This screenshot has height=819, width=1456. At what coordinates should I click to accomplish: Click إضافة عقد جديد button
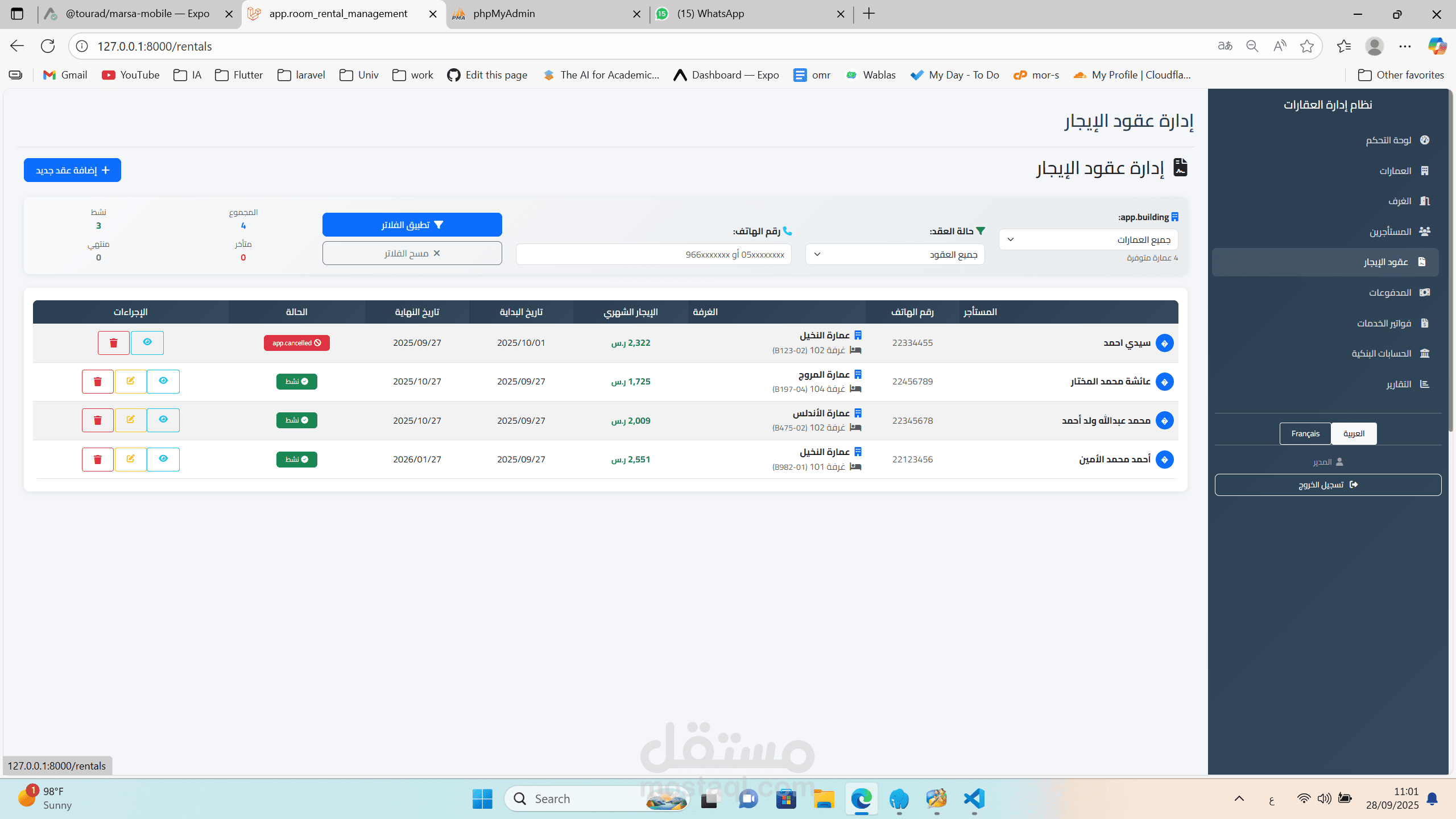click(x=72, y=170)
